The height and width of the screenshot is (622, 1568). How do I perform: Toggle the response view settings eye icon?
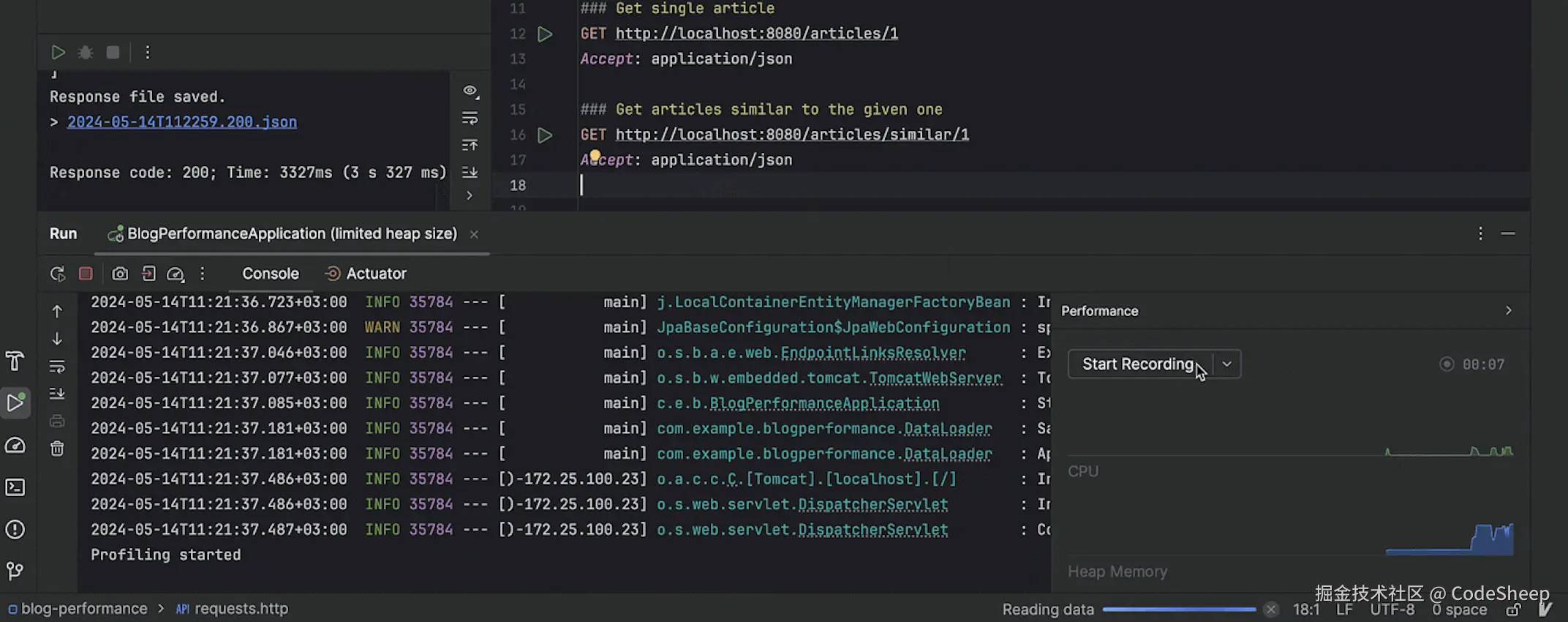470,91
